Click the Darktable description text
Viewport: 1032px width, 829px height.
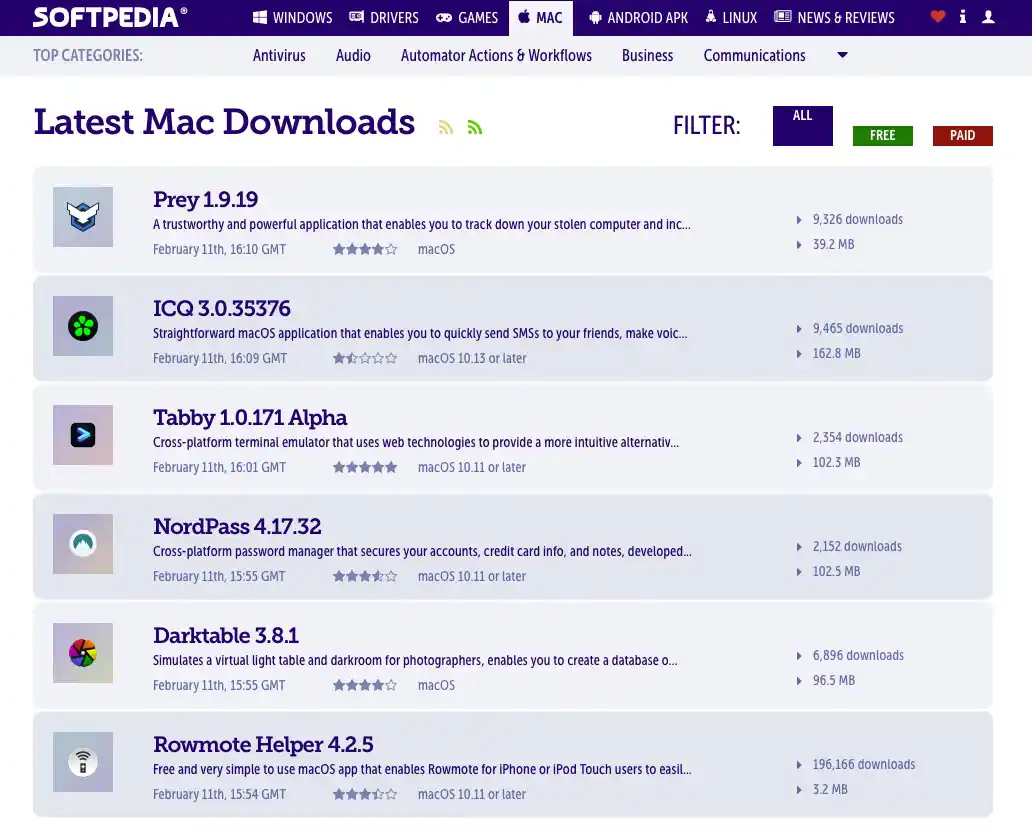point(415,661)
